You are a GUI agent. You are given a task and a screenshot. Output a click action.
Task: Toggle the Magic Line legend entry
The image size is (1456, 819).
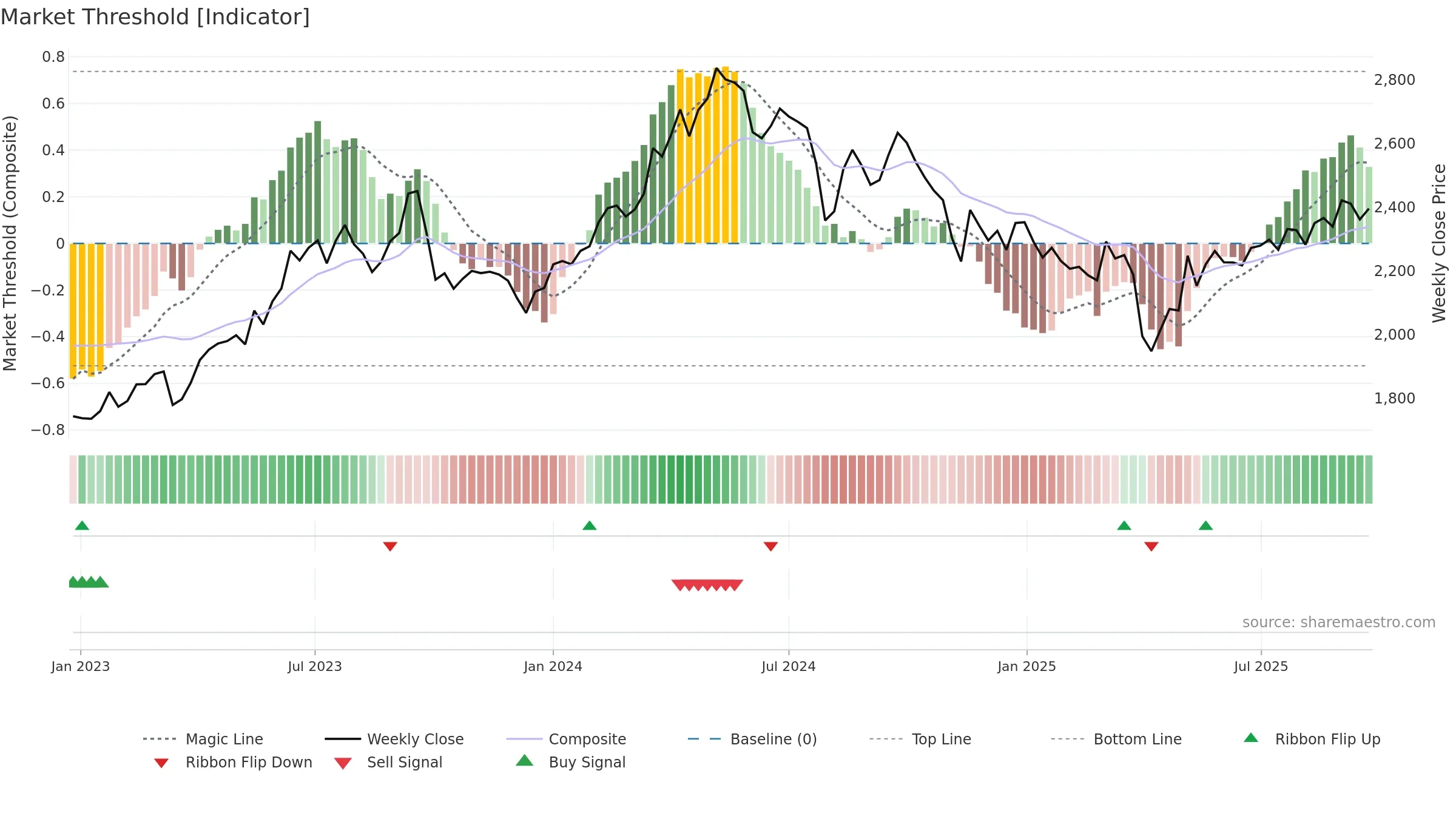(203, 739)
